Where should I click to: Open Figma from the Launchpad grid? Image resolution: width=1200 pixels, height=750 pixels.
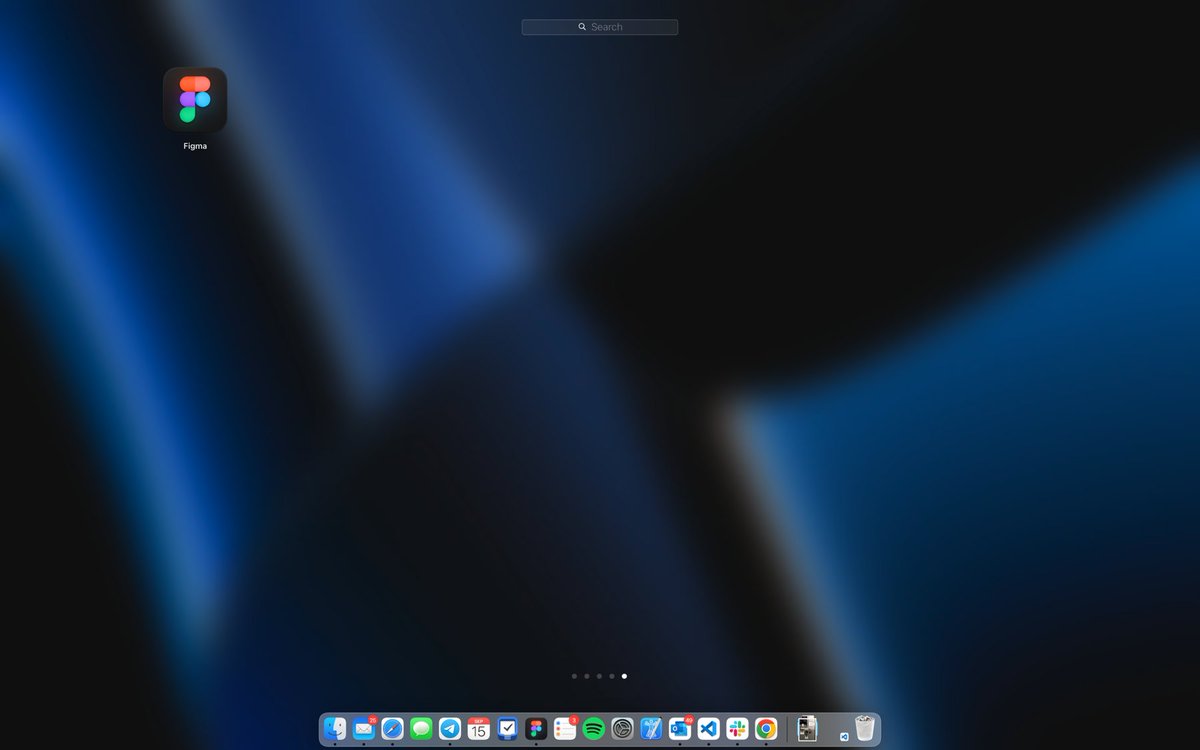coord(194,100)
